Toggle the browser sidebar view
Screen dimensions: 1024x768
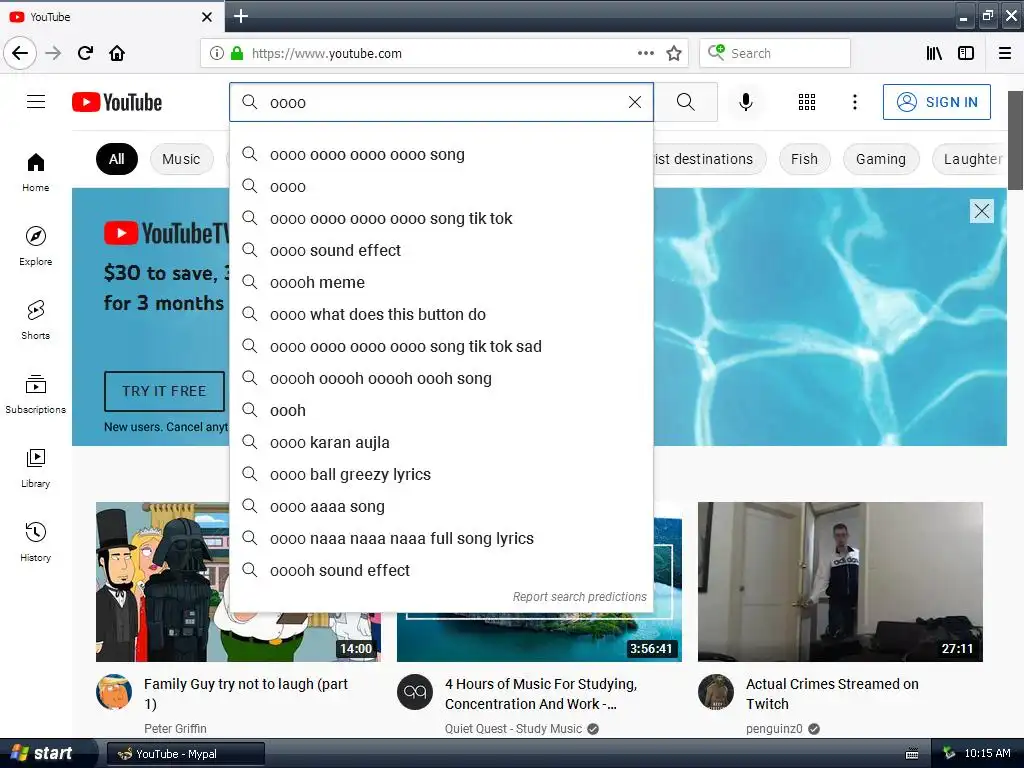tap(966, 53)
